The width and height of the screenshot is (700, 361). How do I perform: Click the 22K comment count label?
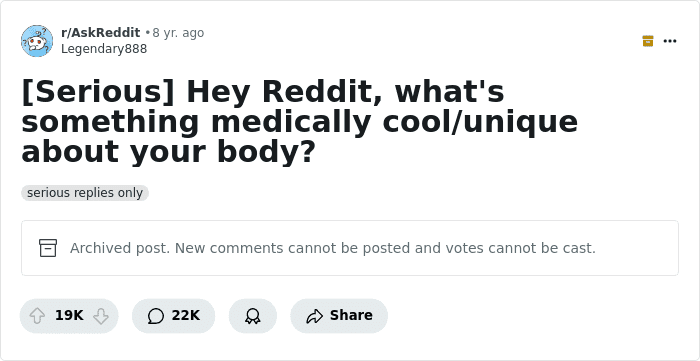[186, 315]
